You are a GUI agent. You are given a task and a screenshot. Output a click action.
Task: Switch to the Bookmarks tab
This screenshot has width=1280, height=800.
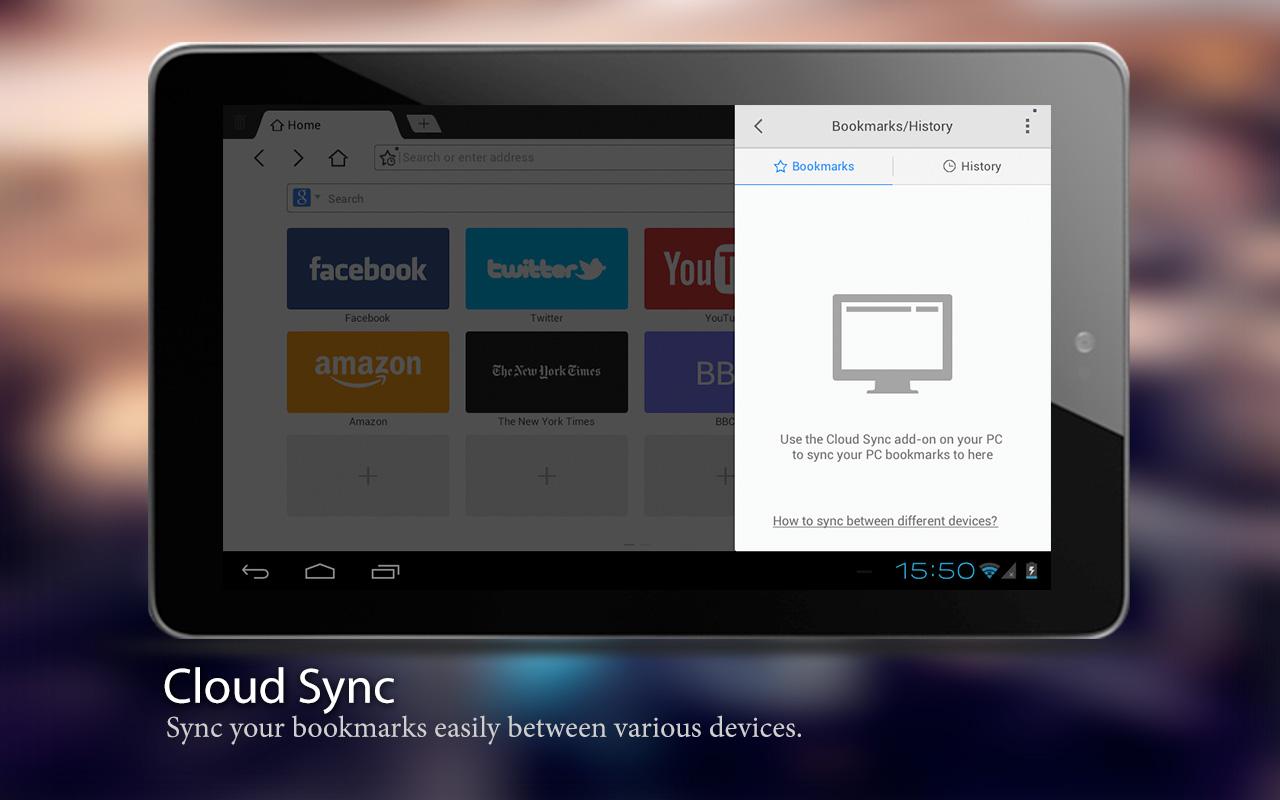[x=814, y=167]
